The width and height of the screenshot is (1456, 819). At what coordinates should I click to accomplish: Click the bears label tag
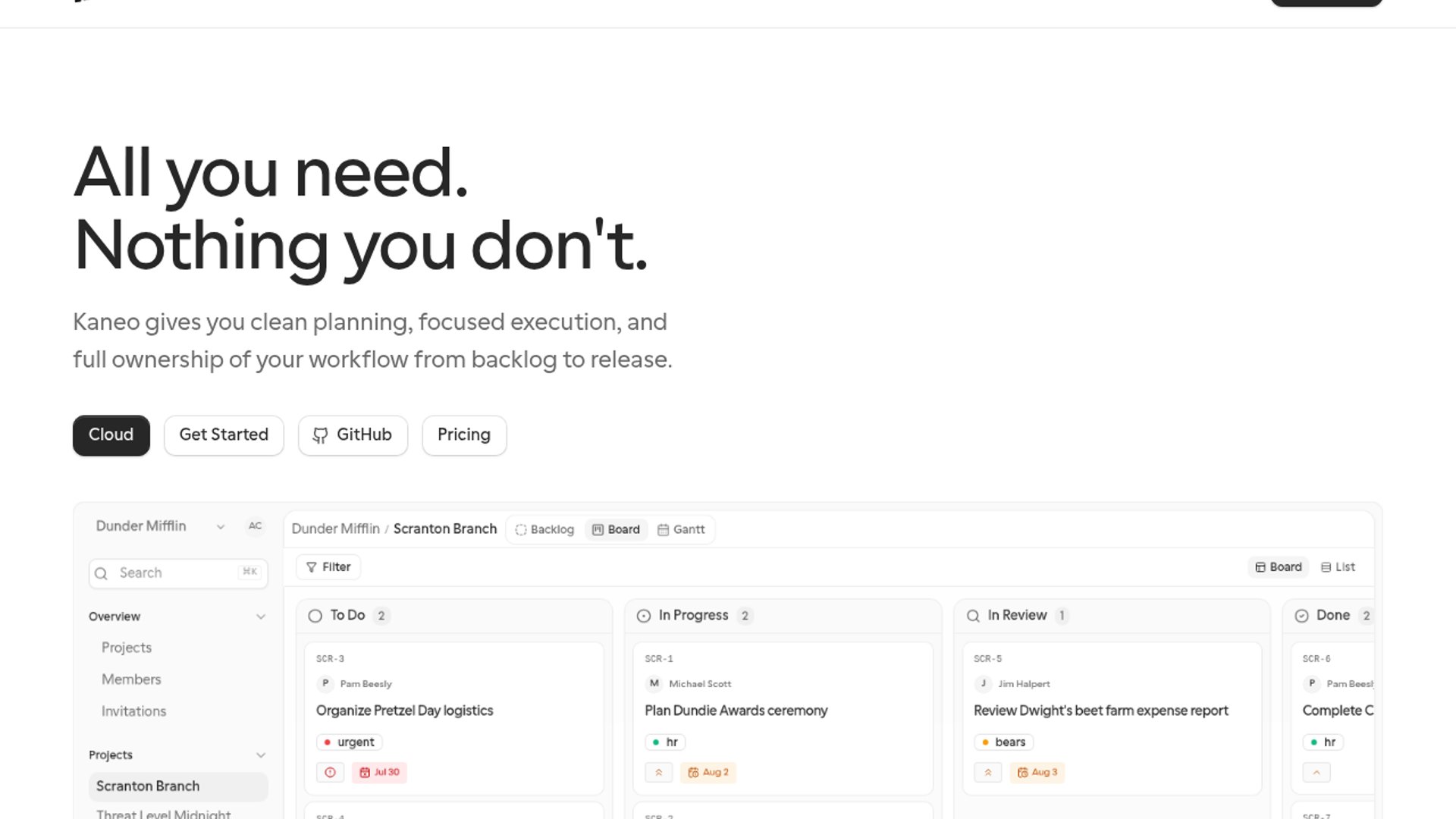pos(1003,742)
